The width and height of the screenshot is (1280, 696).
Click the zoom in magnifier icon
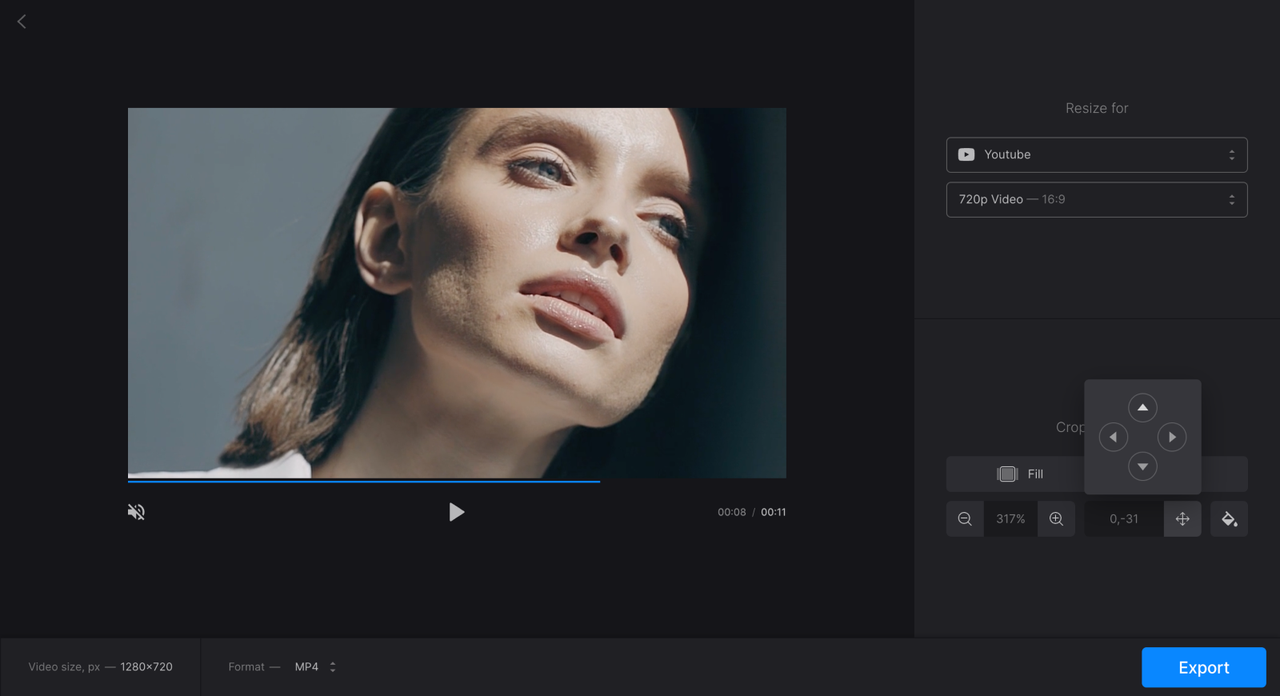click(1056, 518)
